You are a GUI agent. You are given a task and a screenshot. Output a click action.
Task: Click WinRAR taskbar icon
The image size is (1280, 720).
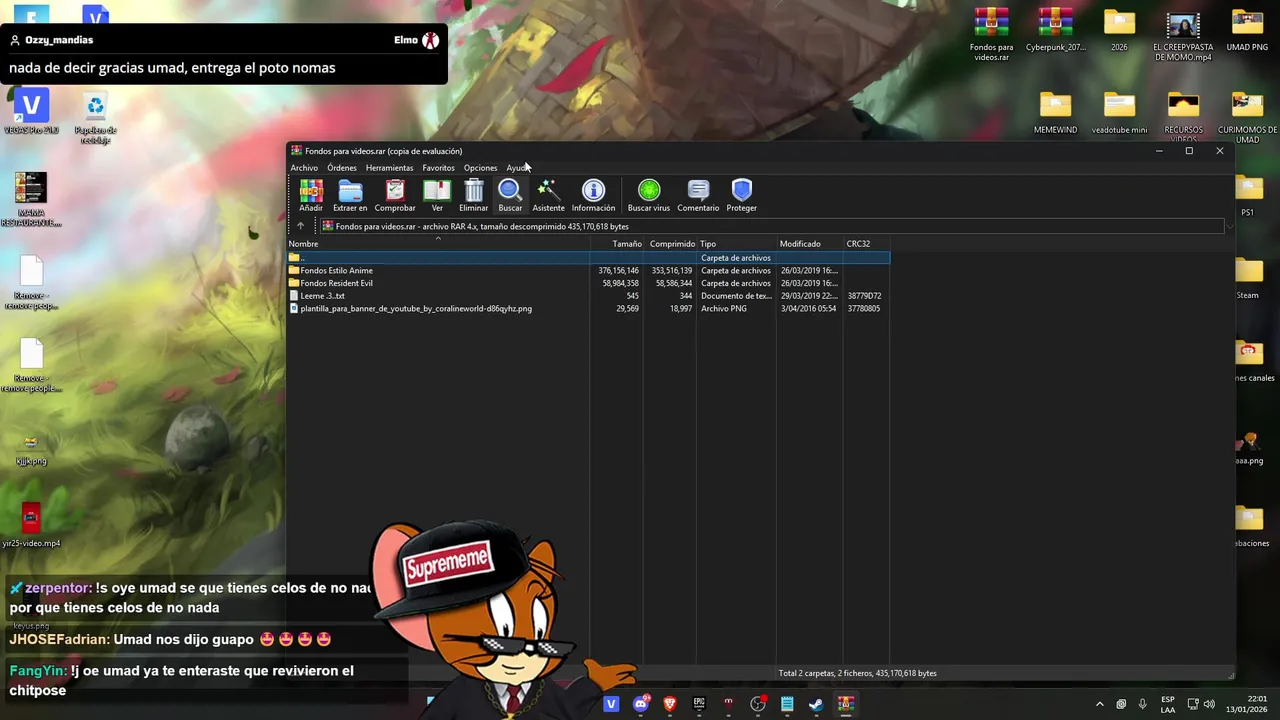846,704
